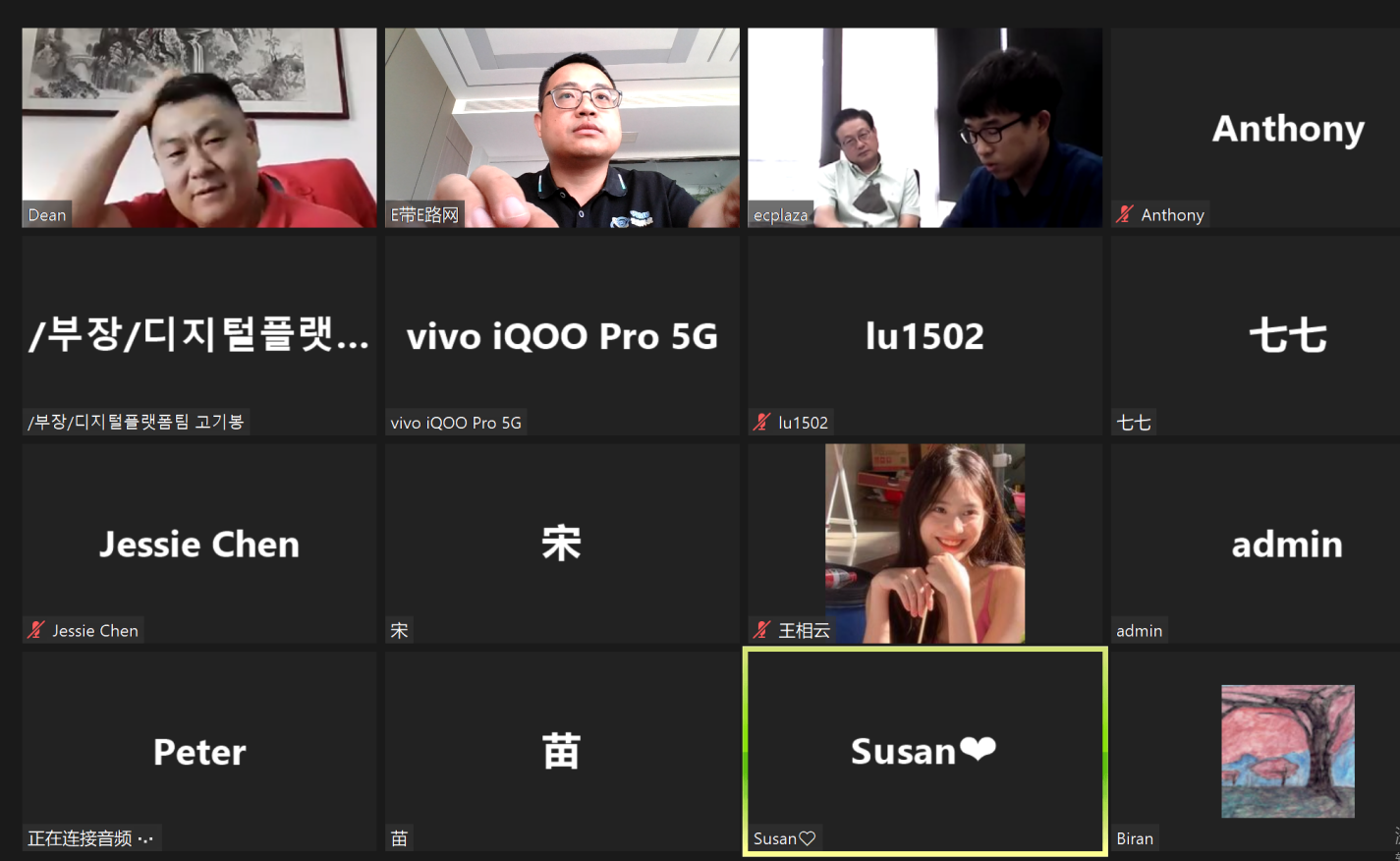Click the large vivo iQOO Pro 5G title

(561, 336)
